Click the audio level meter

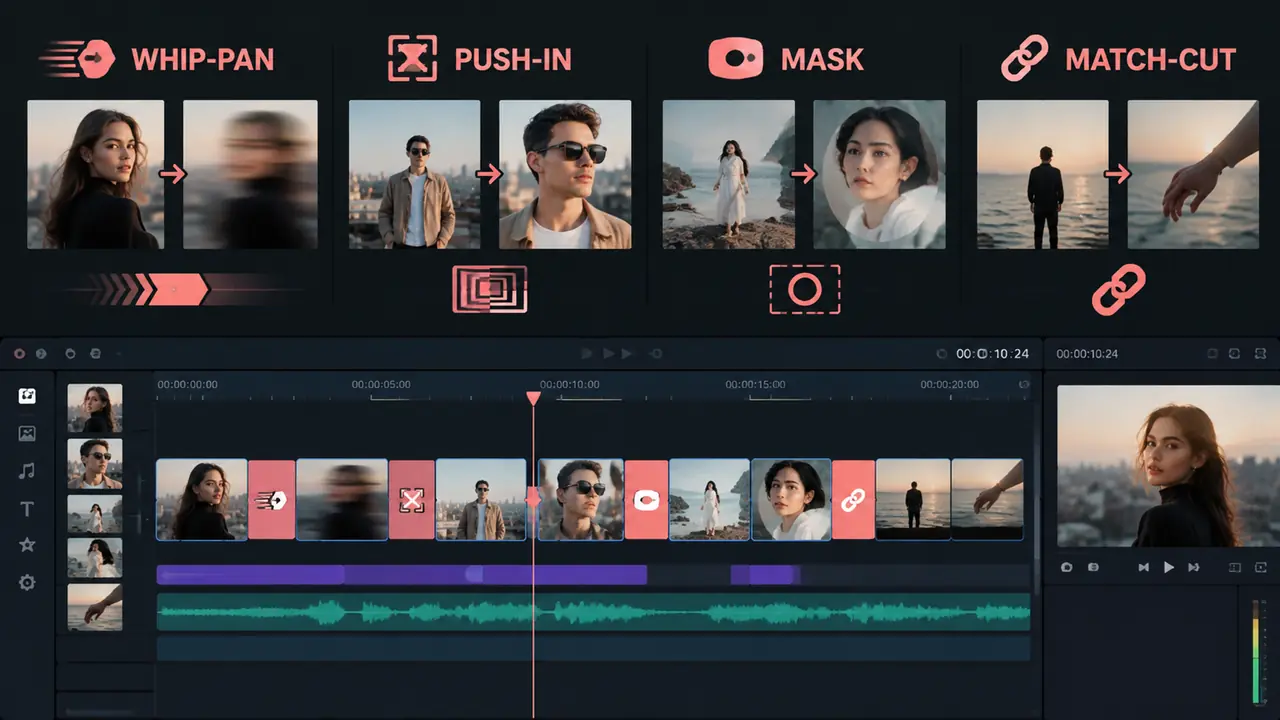(x=1257, y=651)
